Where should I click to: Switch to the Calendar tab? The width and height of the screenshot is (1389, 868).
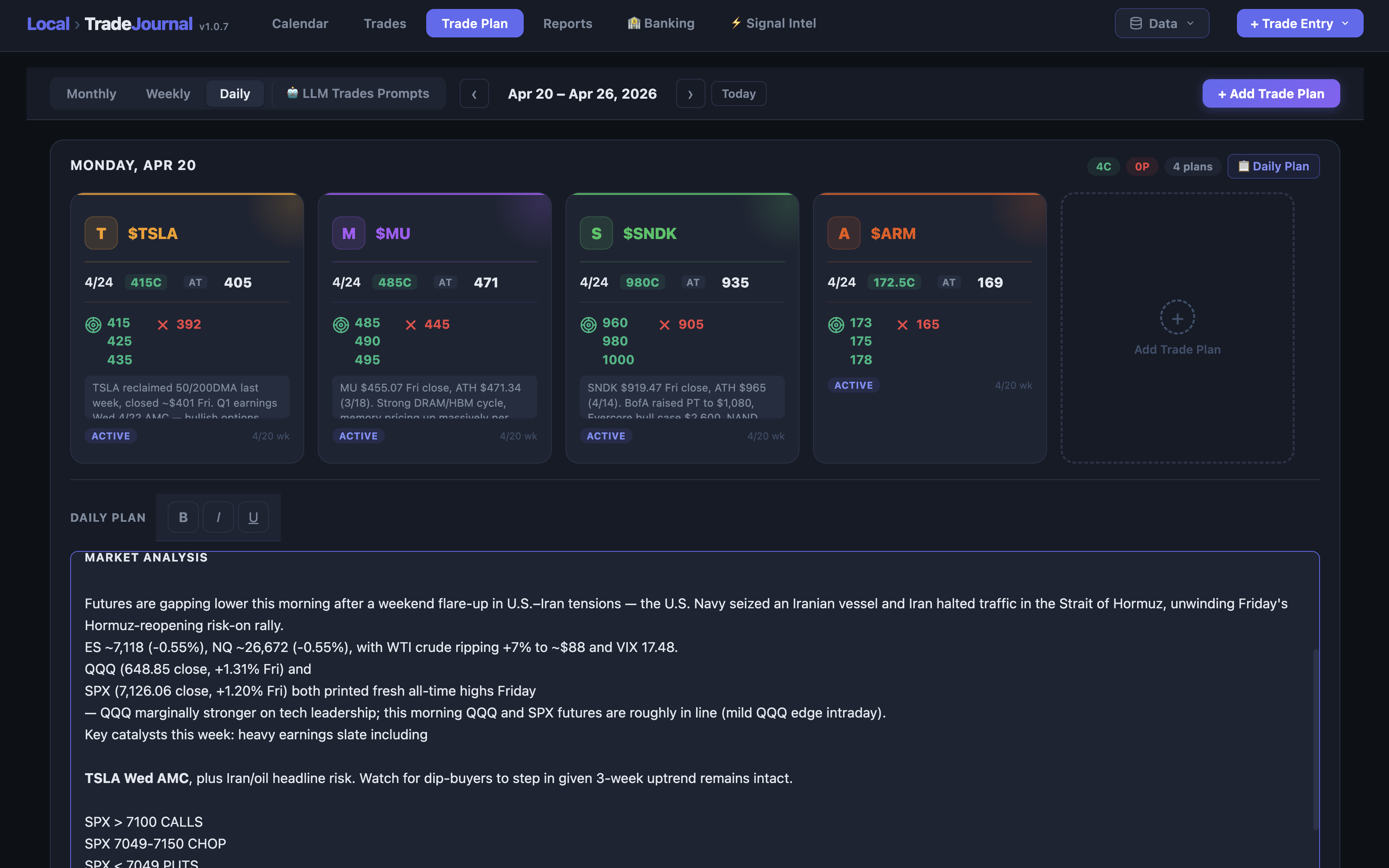tap(299, 23)
